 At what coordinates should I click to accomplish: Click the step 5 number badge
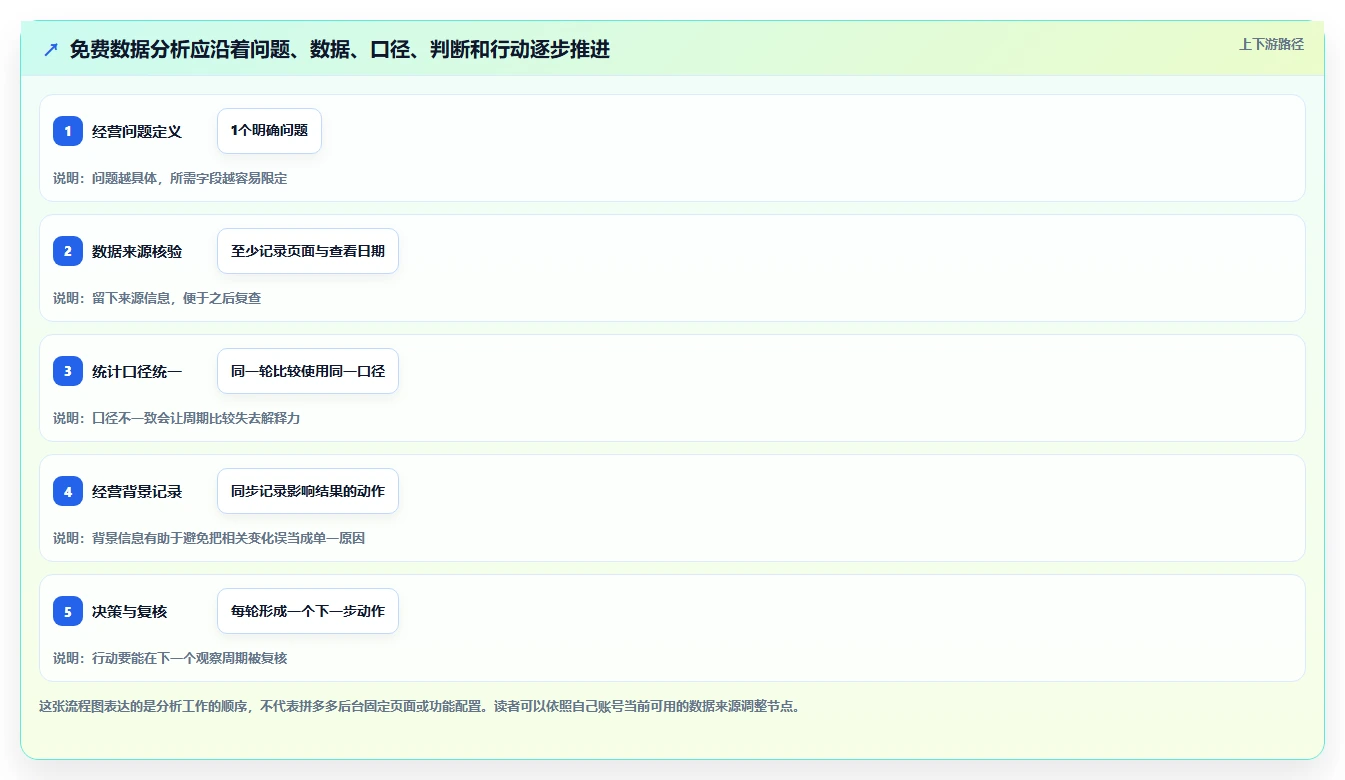click(x=68, y=611)
